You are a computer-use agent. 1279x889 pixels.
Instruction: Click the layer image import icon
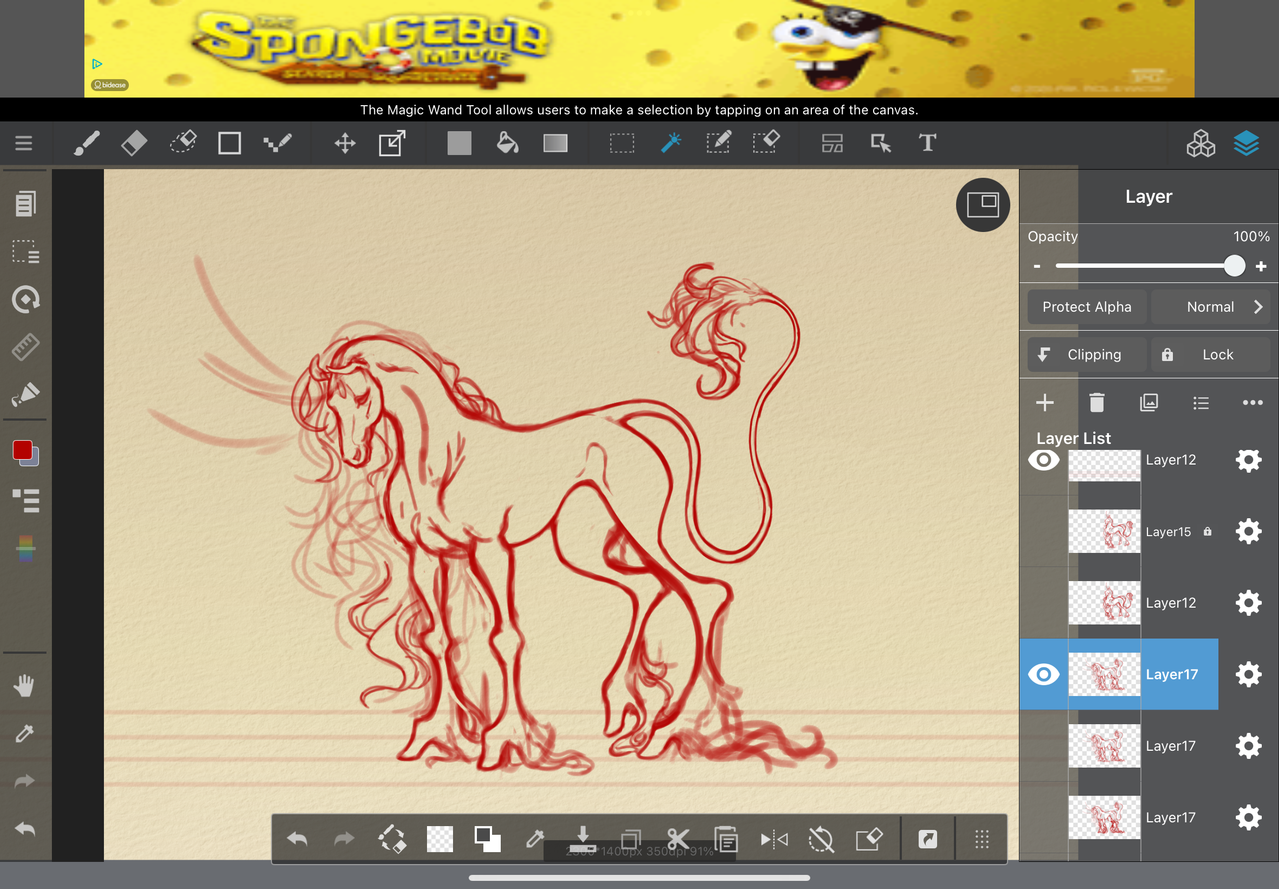(x=1149, y=402)
